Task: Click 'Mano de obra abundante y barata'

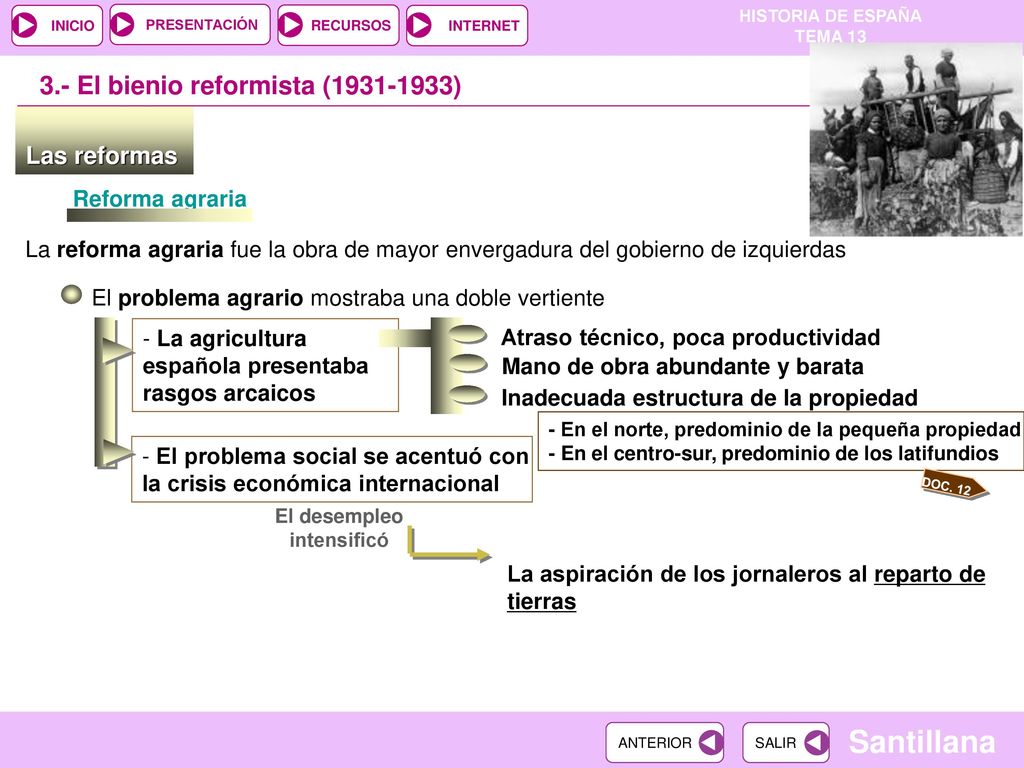Action: 682,366
